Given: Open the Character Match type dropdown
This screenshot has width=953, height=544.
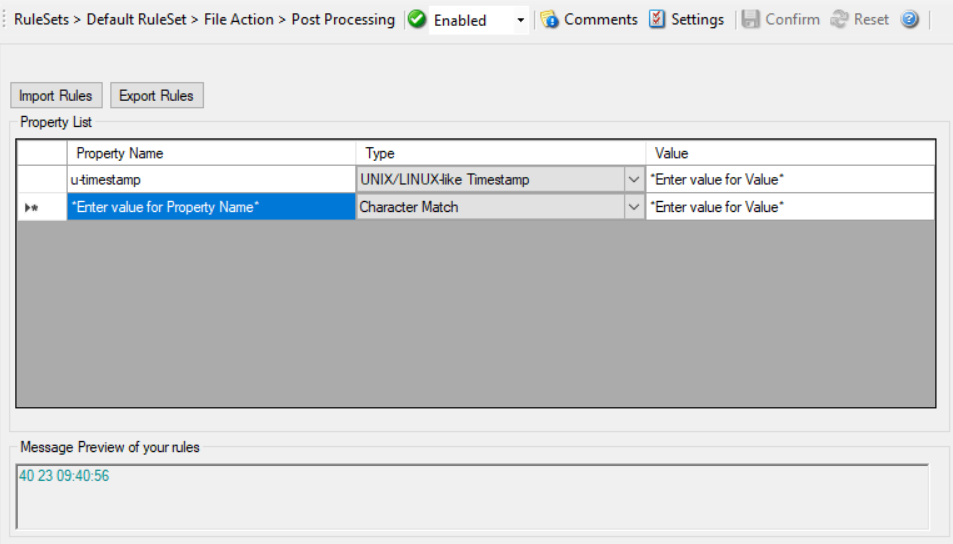Looking at the screenshot, I should pos(634,207).
